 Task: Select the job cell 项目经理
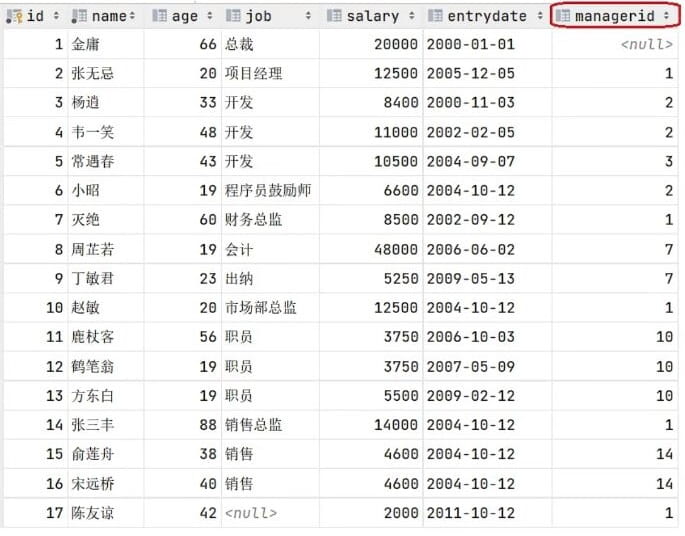[254, 73]
